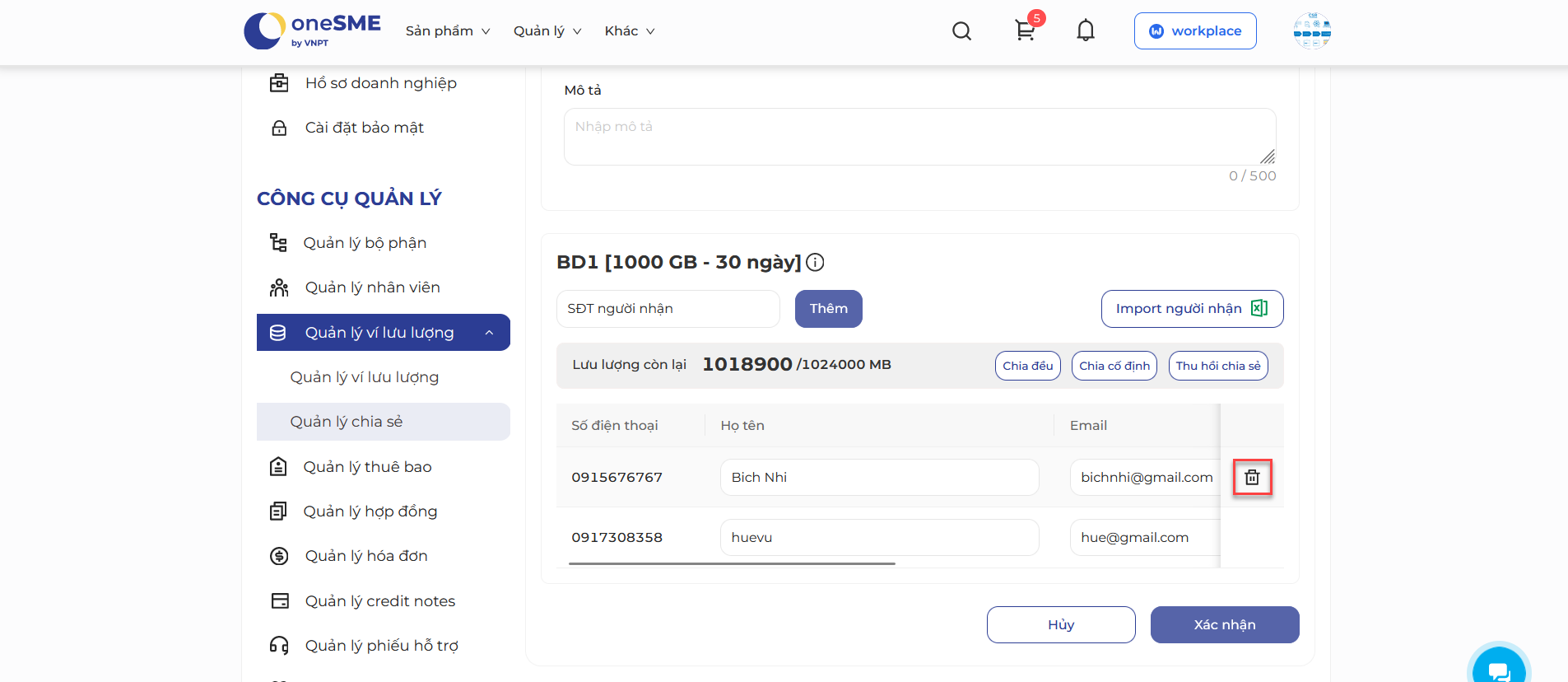Click the Thêm button

[829, 309]
